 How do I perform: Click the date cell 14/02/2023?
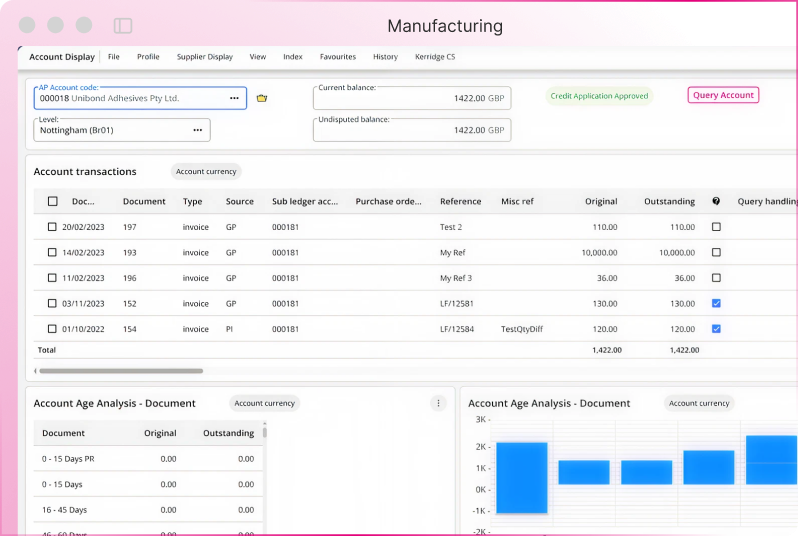click(83, 252)
